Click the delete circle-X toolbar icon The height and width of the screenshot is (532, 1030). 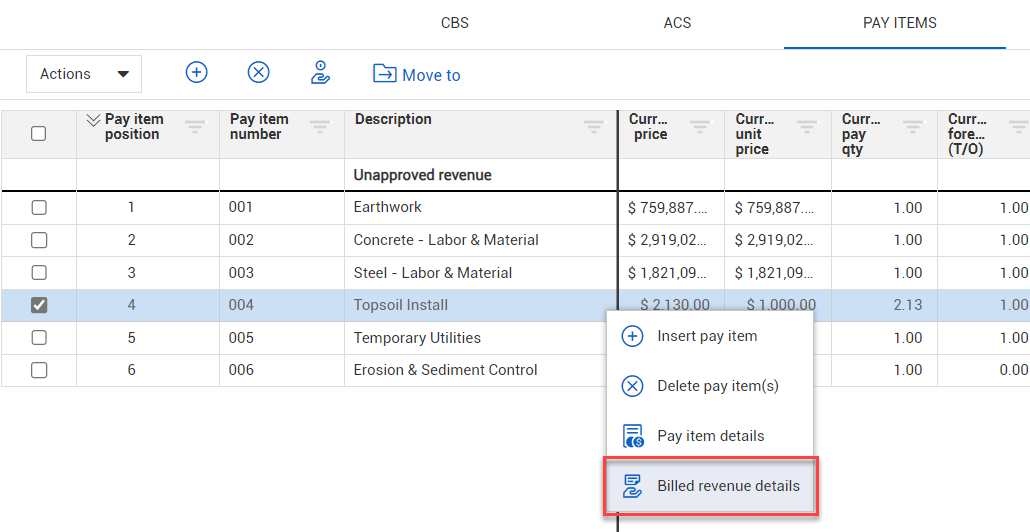pyautogui.click(x=259, y=72)
